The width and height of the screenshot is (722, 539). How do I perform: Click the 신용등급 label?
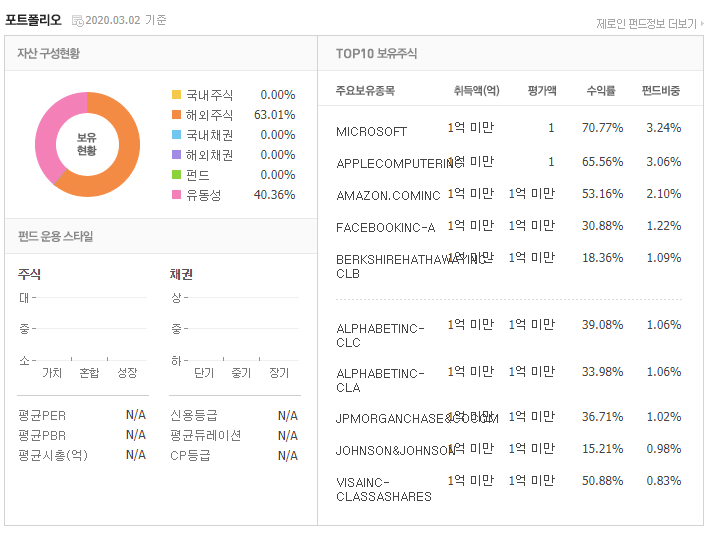(x=193, y=416)
